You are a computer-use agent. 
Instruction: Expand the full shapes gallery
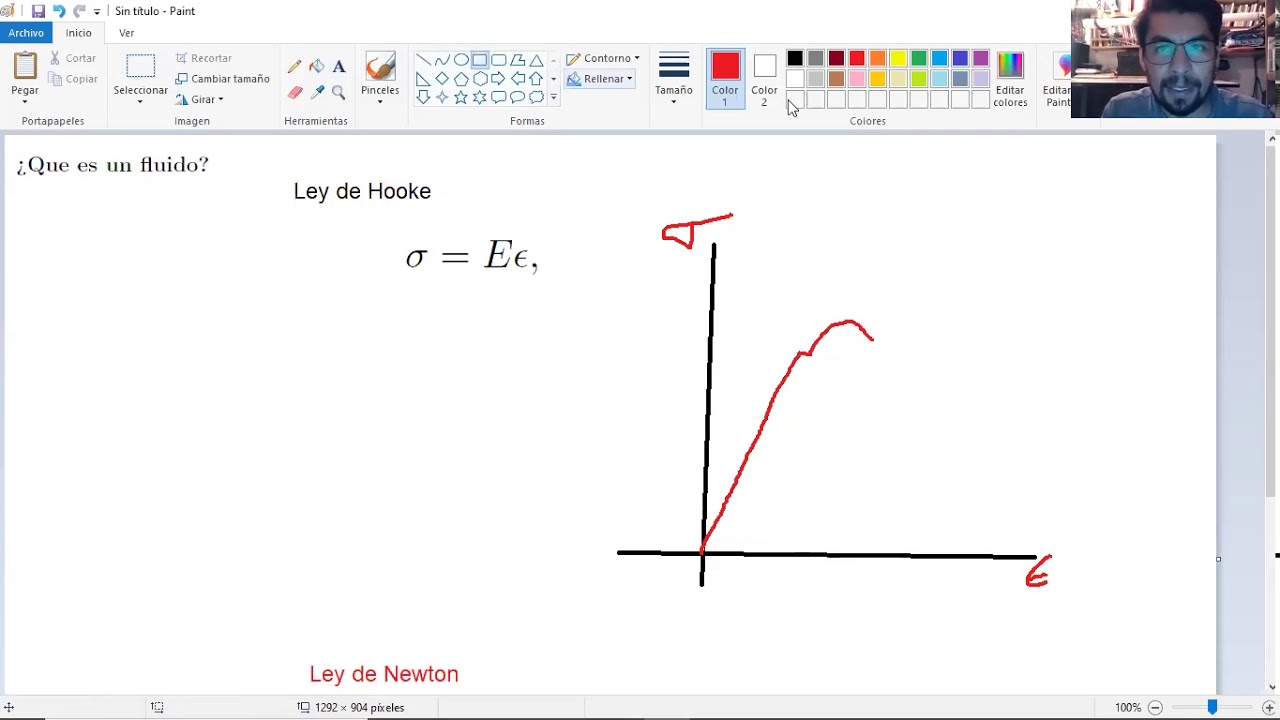[x=553, y=98]
